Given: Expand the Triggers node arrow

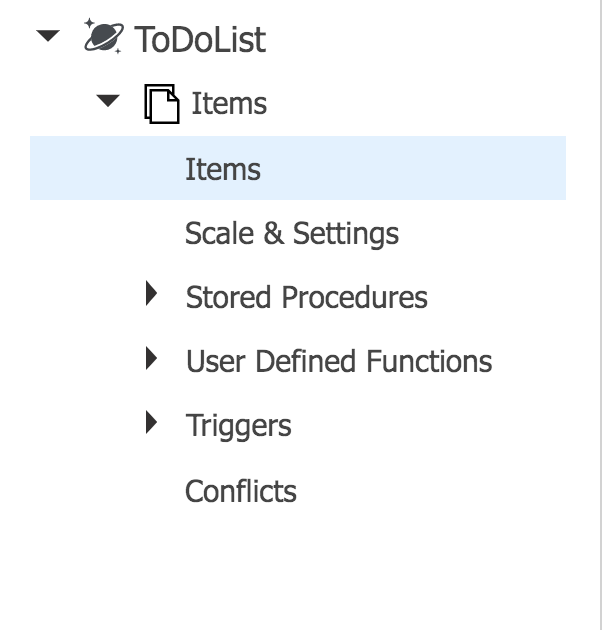Looking at the screenshot, I should point(152,422).
